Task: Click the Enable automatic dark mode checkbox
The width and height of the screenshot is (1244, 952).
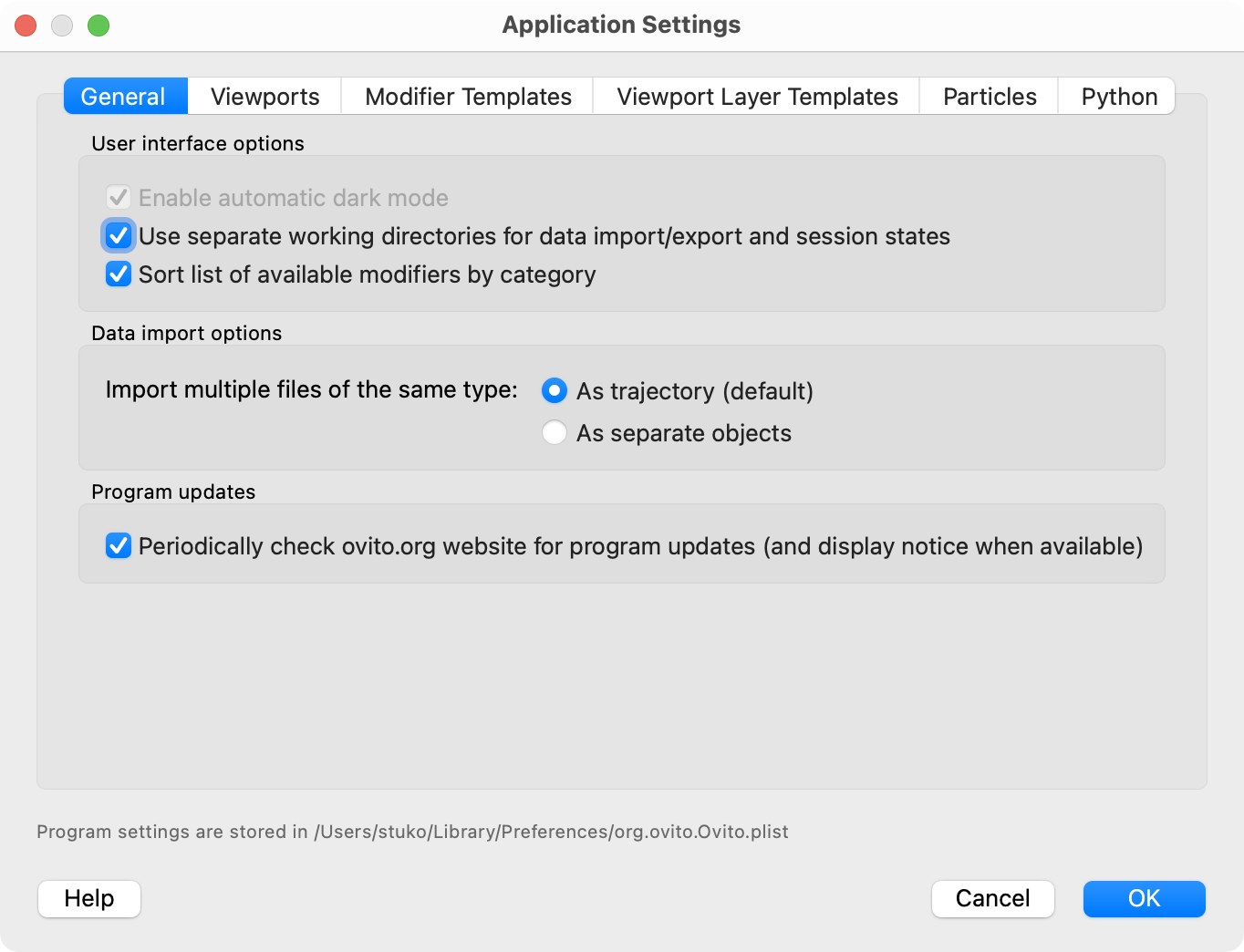Action: pyautogui.click(x=119, y=198)
